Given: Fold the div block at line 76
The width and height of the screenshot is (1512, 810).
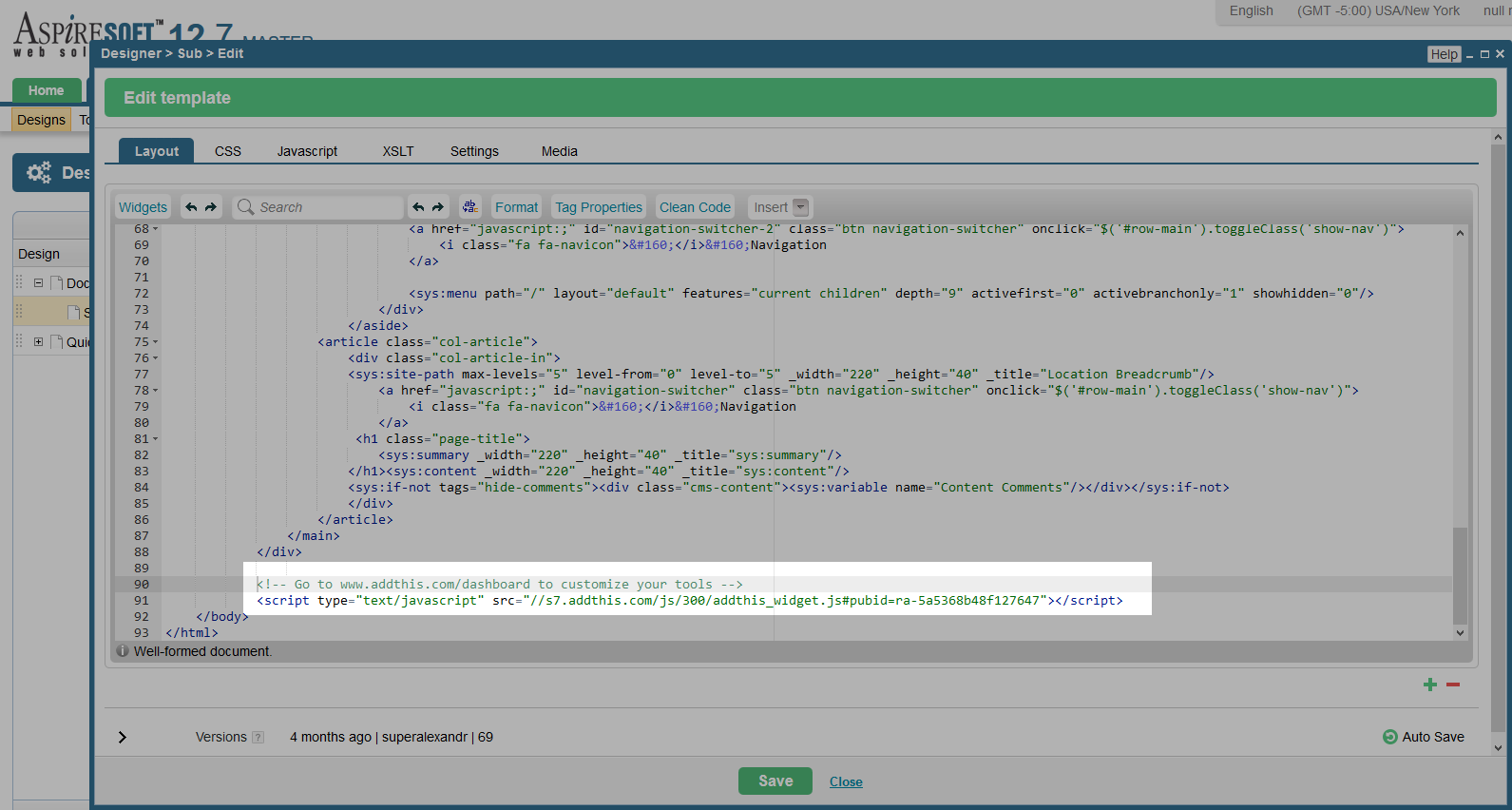Looking at the screenshot, I should coord(156,358).
